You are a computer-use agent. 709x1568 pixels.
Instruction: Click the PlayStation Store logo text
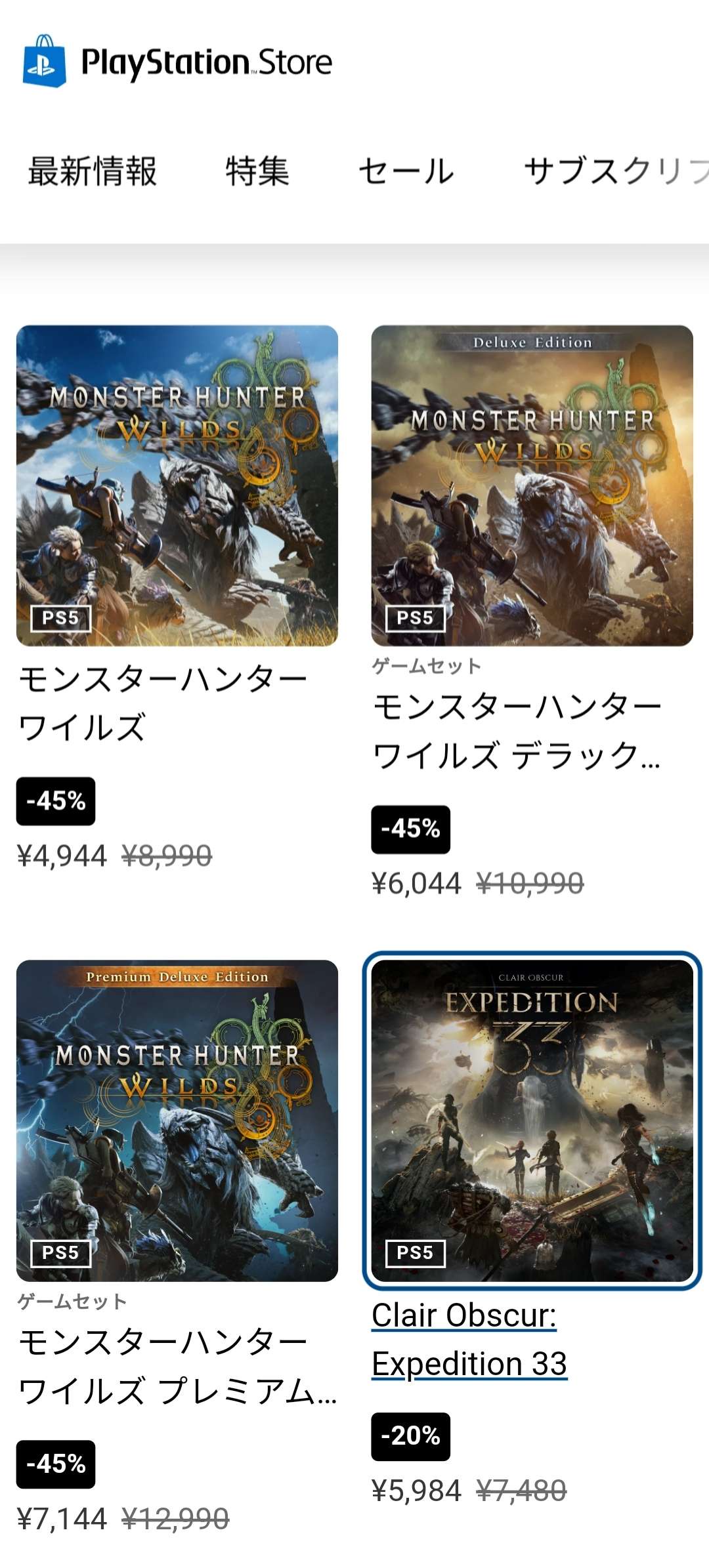point(206,63)
